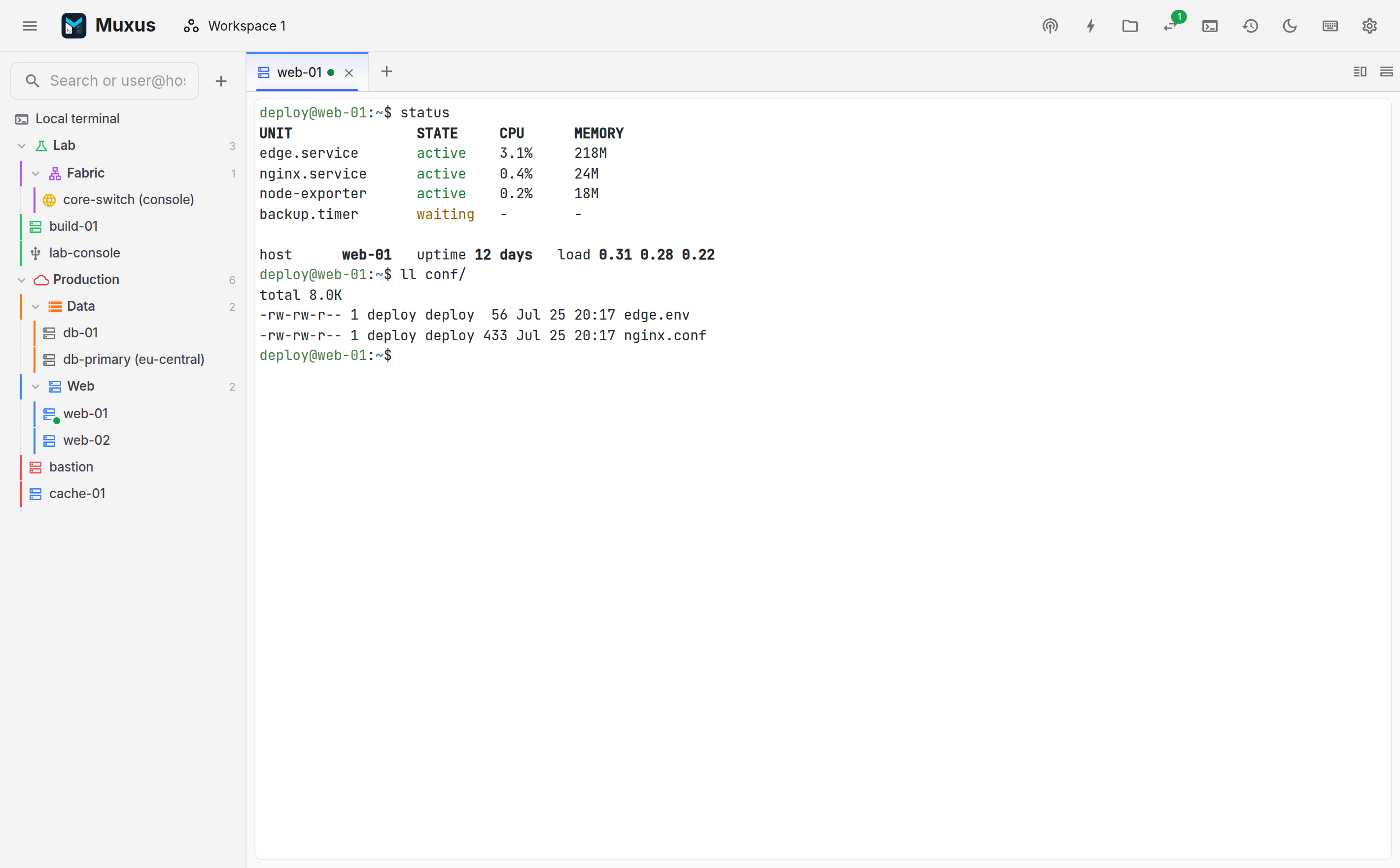Select the Lab group row
Viewport: 1400px width, 868px height.
(x=123, y=146)
